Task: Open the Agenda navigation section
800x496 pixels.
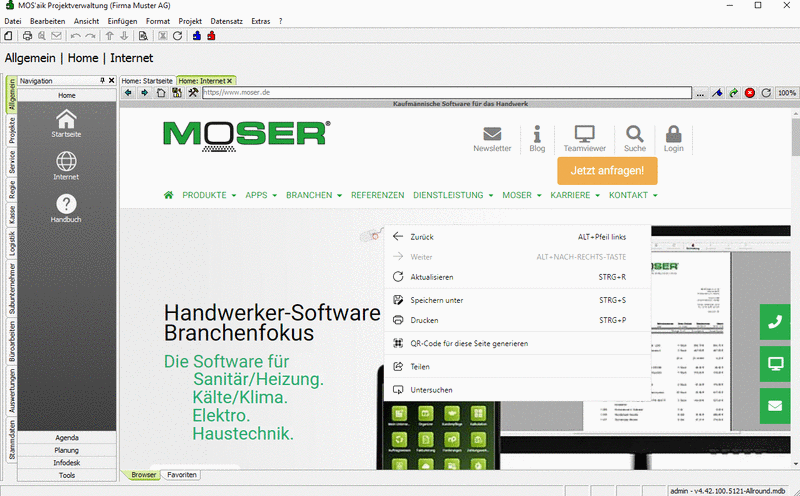Action: point(67,437)
